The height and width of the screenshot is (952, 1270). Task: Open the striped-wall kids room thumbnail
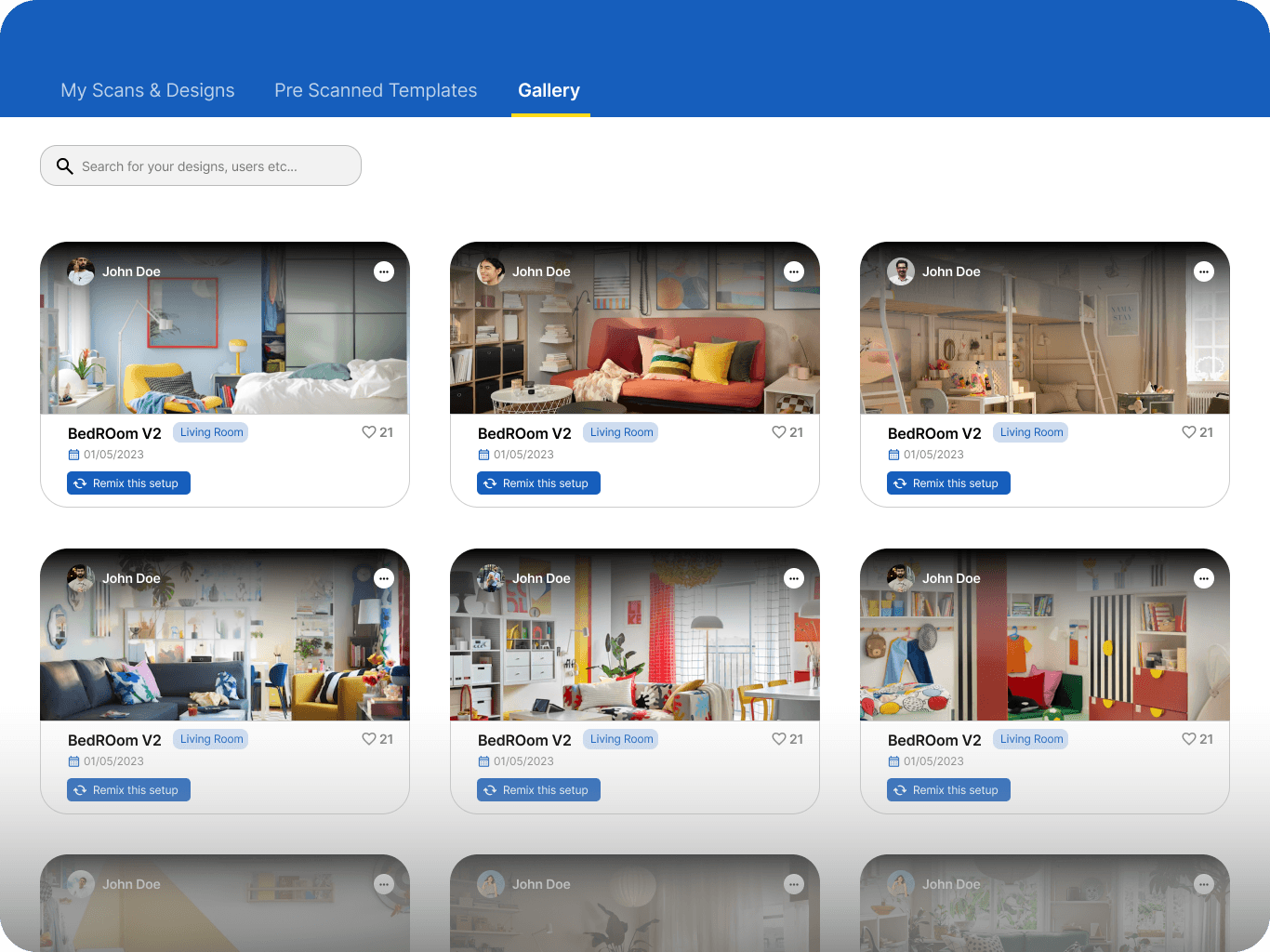click(x=1045, y=635)
